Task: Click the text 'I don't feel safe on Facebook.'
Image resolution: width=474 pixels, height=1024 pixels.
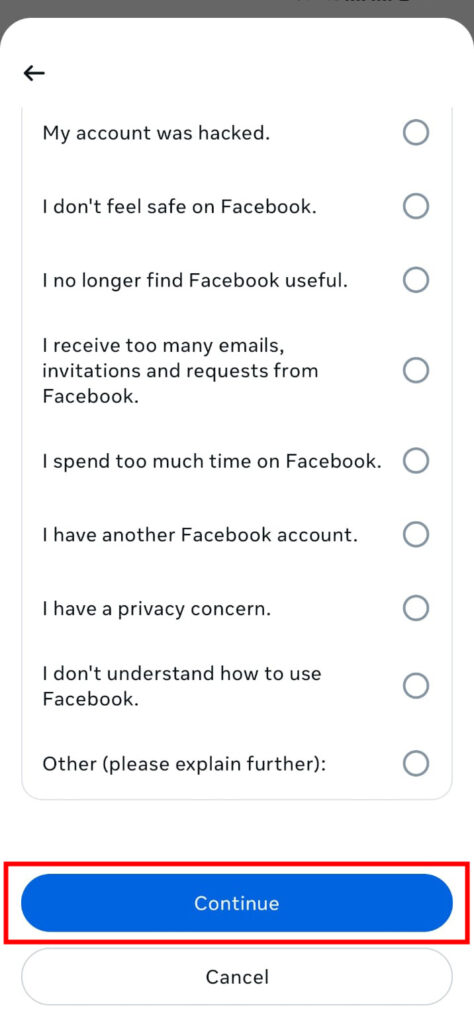Action: (180, 207)
